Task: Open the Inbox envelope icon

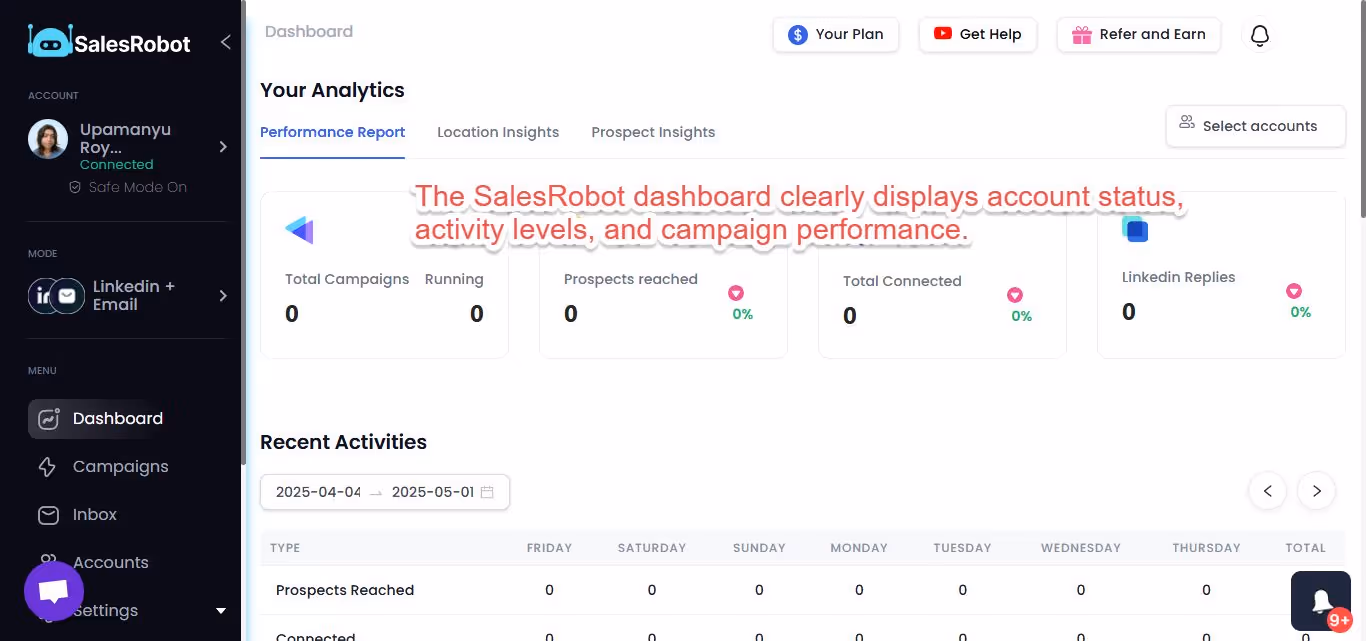Action: click(48, 514)
